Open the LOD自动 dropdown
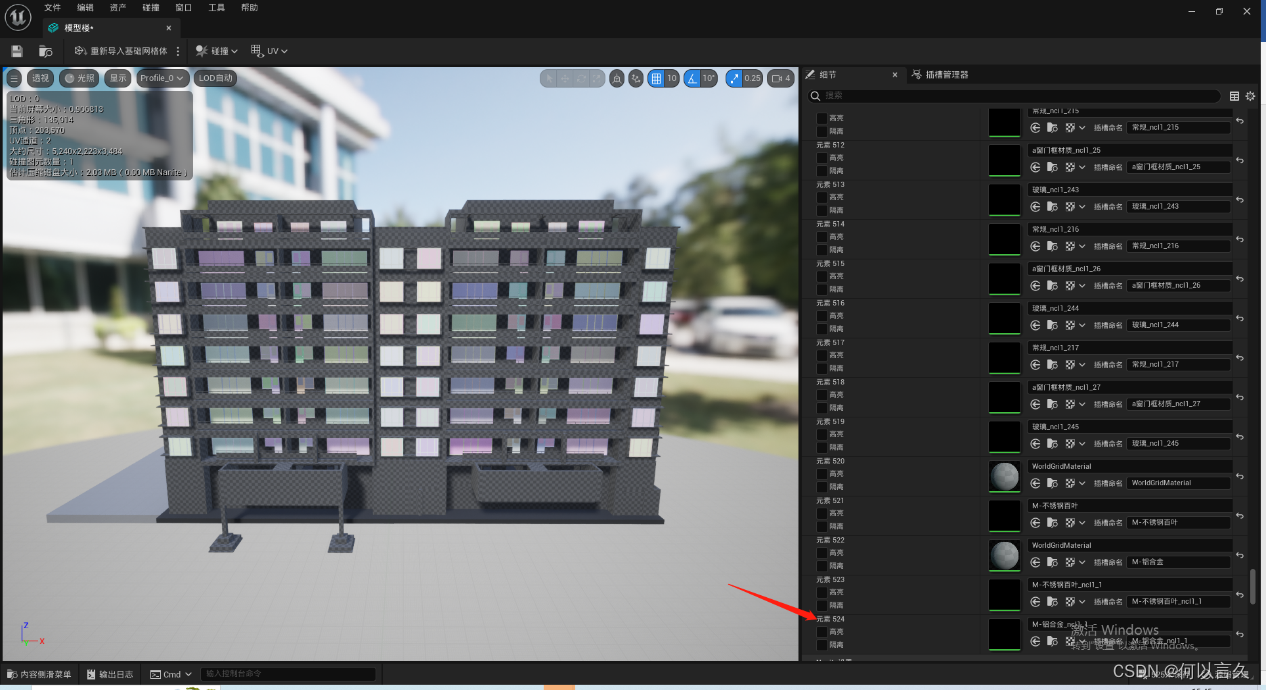Viewport: 1266px width, 690px height. tap(216, 77)
